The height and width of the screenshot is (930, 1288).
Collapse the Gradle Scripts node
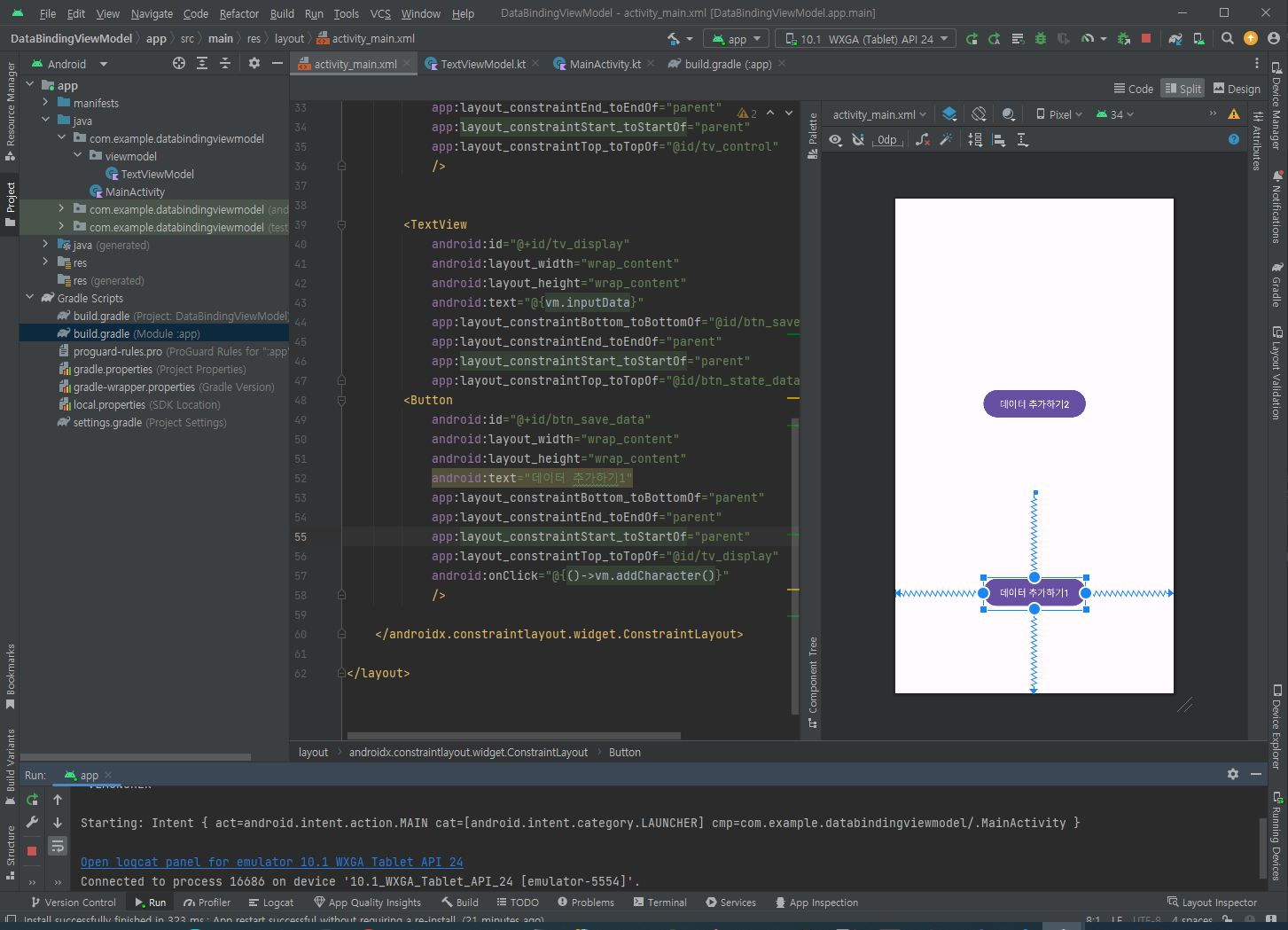coord(30,297)
